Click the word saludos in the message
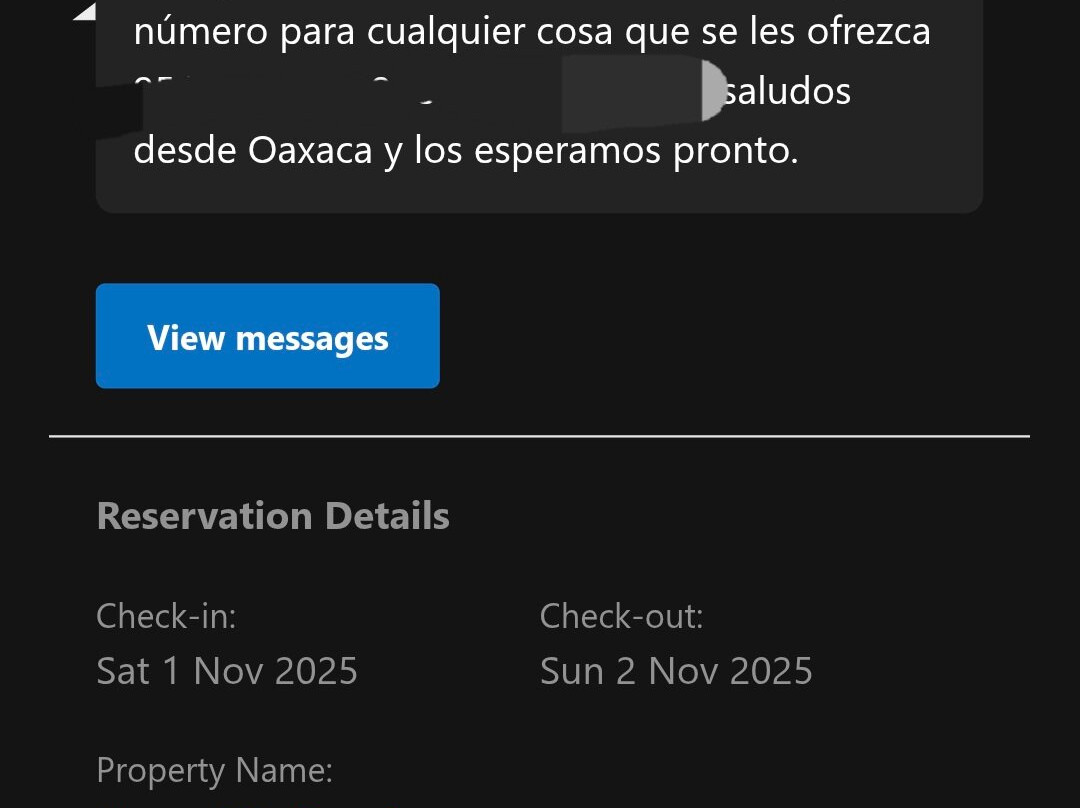1080x808 pixels. point(788,92)
